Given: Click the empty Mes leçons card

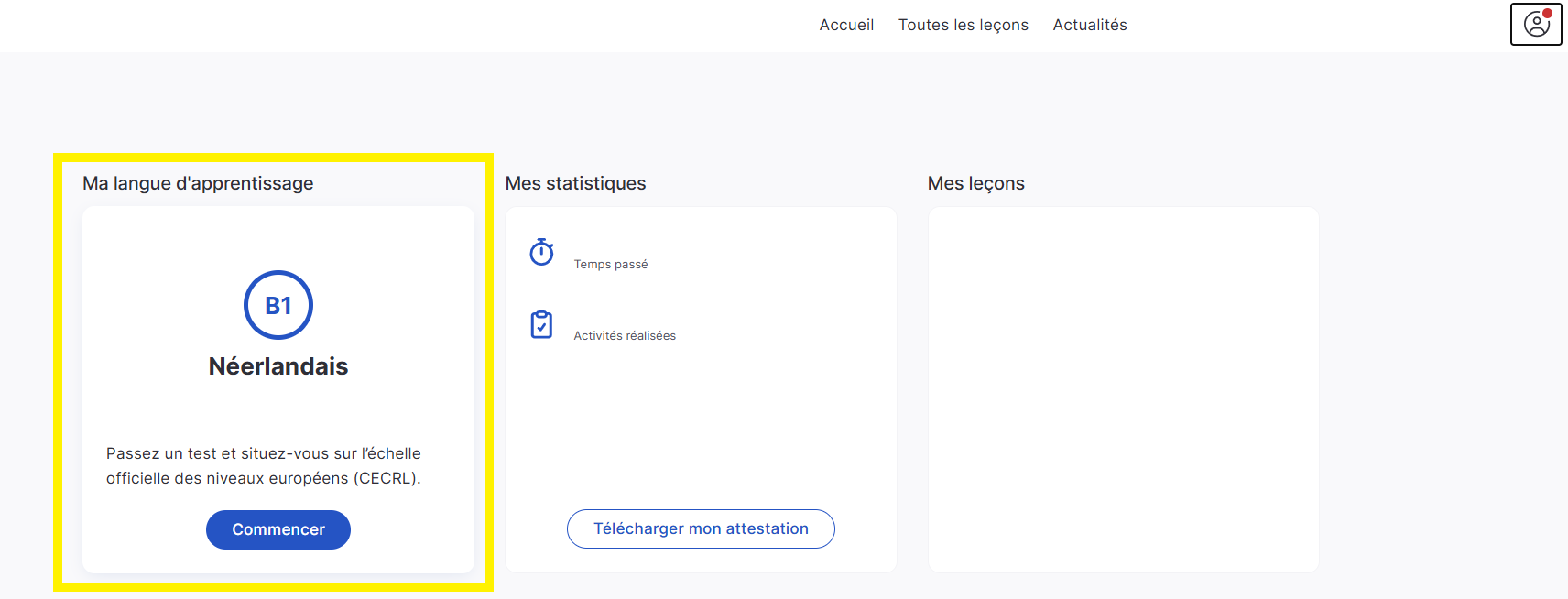Looking at the screenshot, I should point(1124,389).
